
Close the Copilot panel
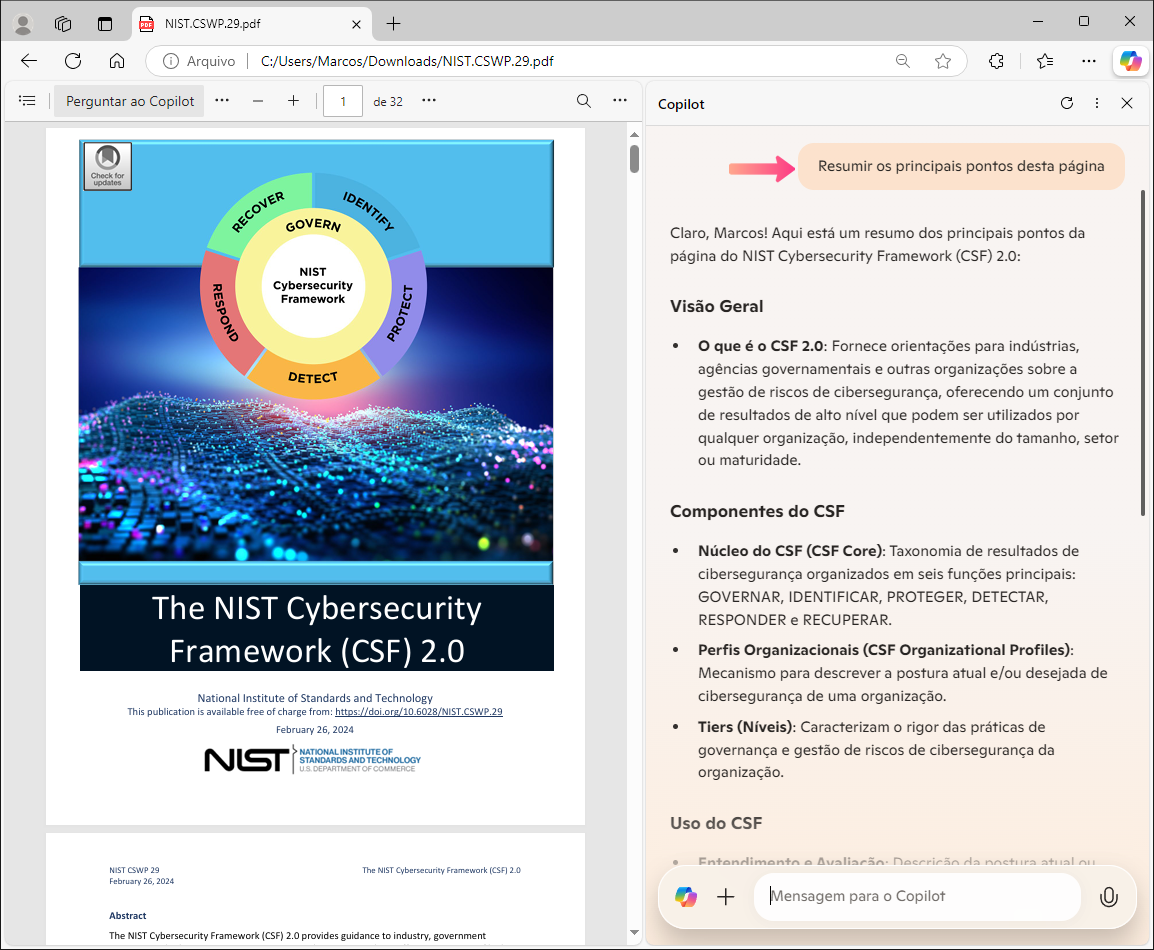click(1127, 104)
